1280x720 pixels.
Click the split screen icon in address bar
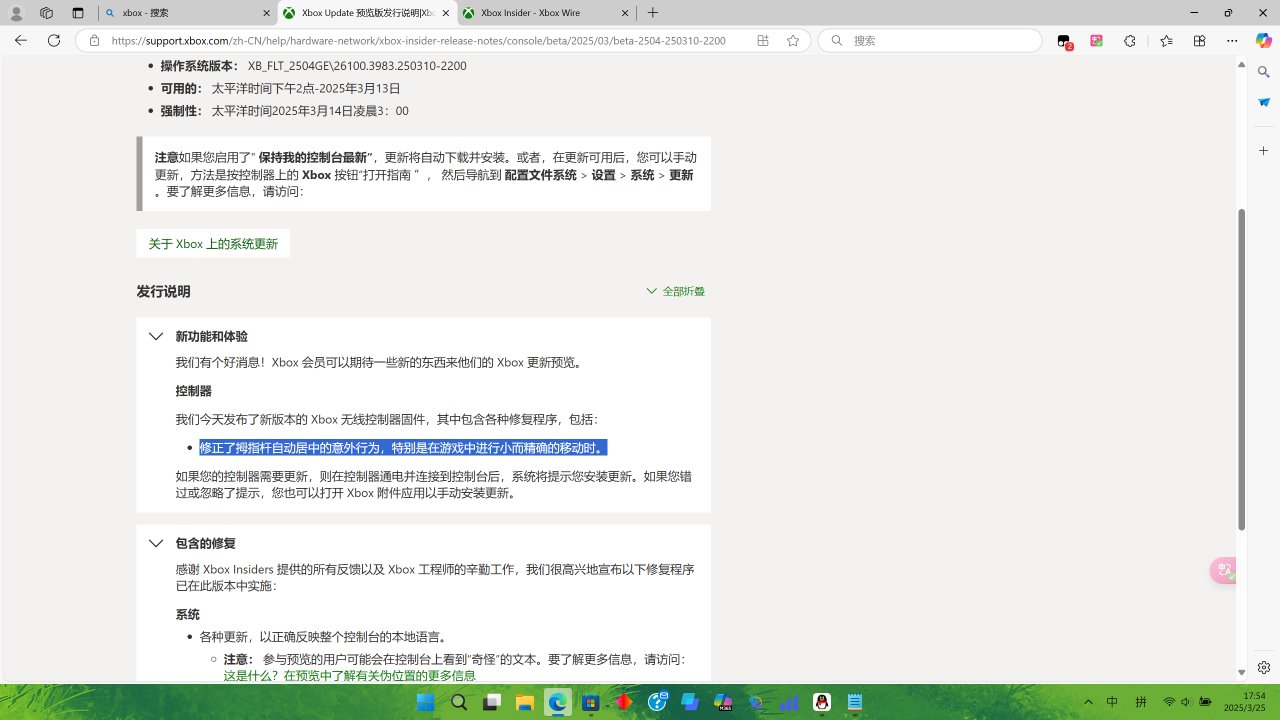tap(763, 41)
